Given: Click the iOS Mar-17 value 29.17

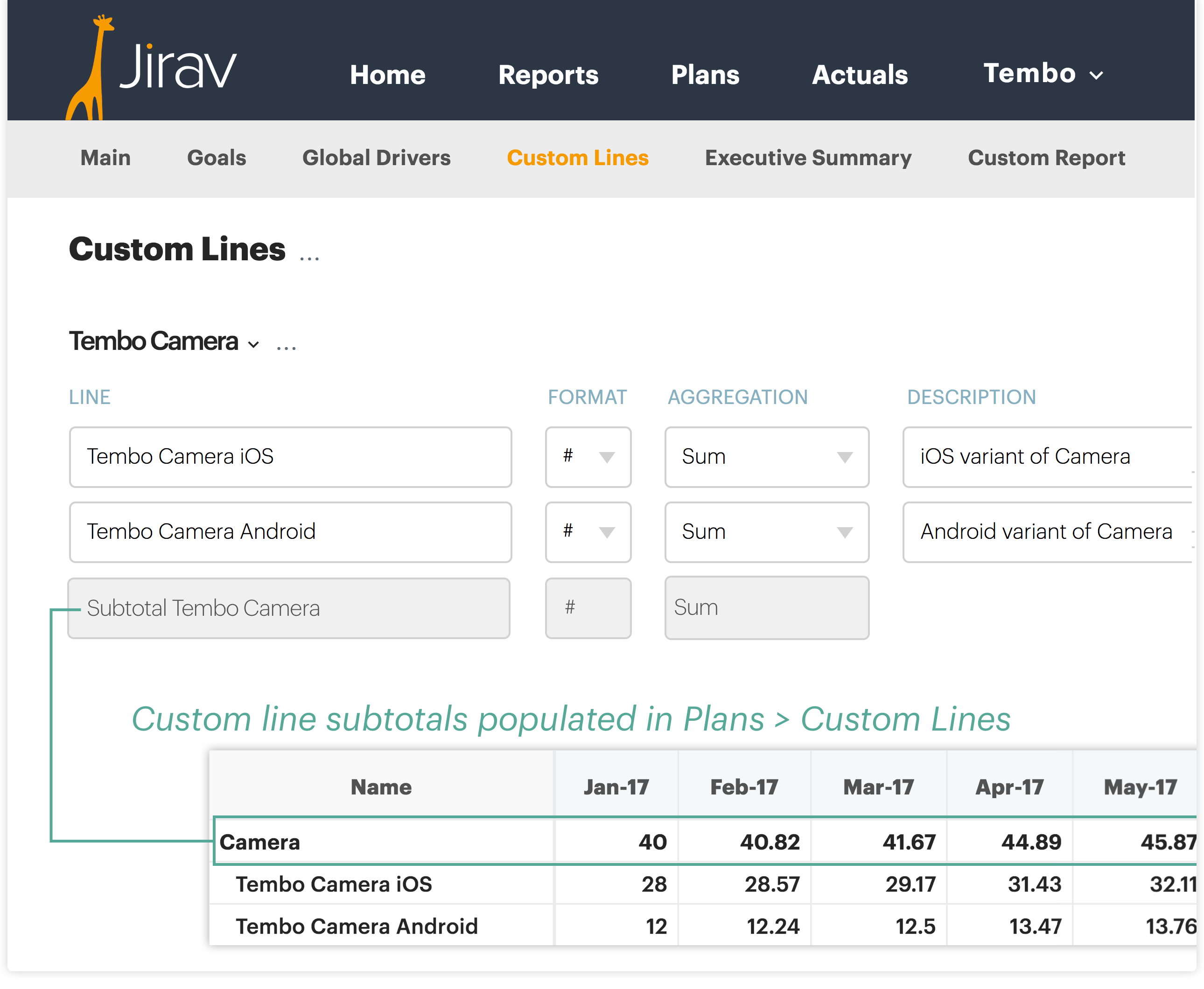Looking at the screenshot, I should (910, 884).
